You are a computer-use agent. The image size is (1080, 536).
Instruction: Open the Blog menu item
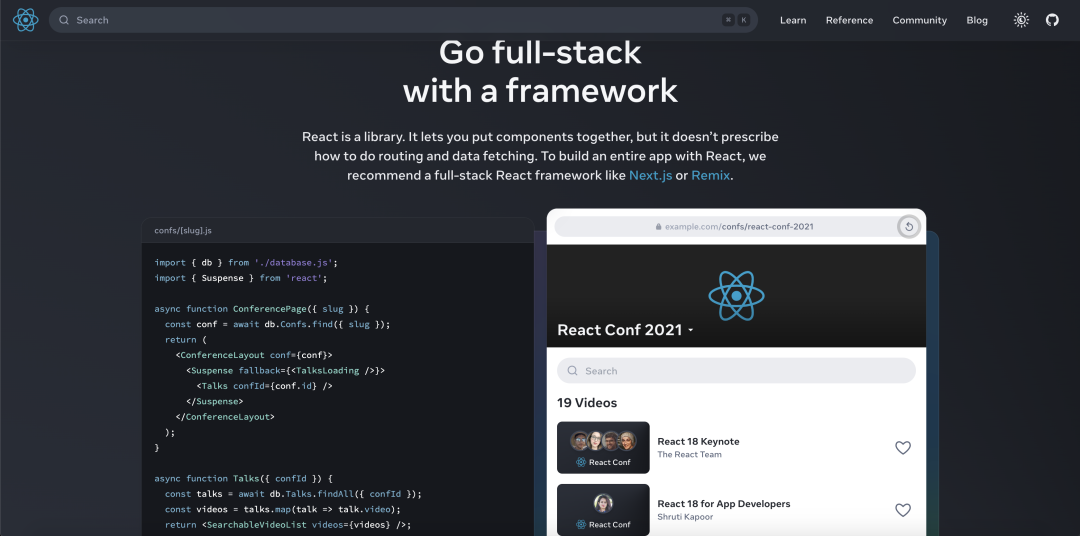point(977,20)
